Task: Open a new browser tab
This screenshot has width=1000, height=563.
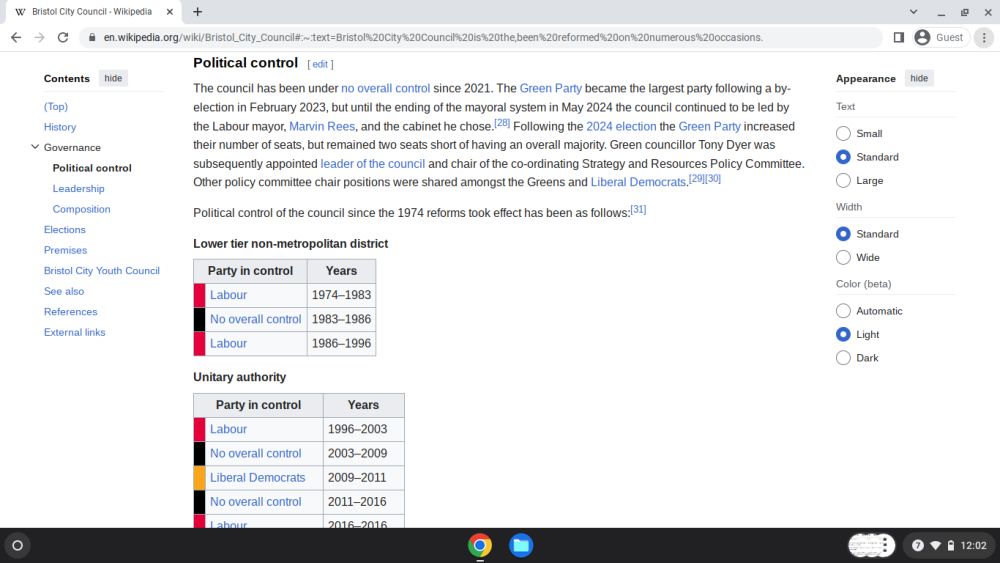Action: pos(198,11)
